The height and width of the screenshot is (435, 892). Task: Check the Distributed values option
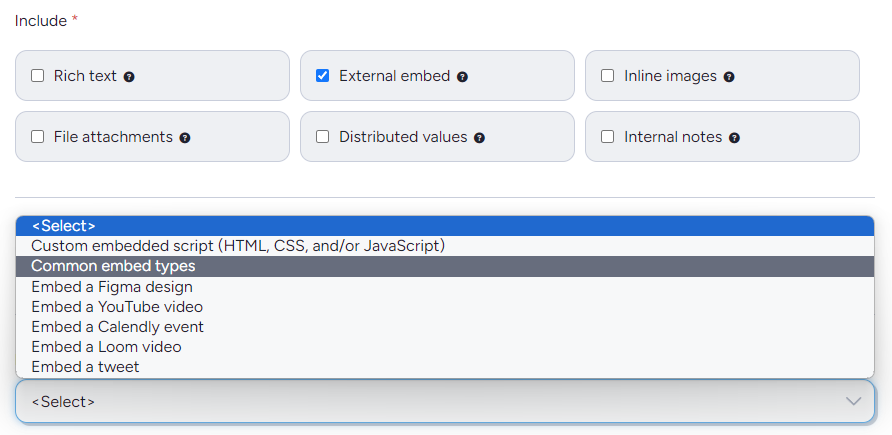[x=323, y=137]
